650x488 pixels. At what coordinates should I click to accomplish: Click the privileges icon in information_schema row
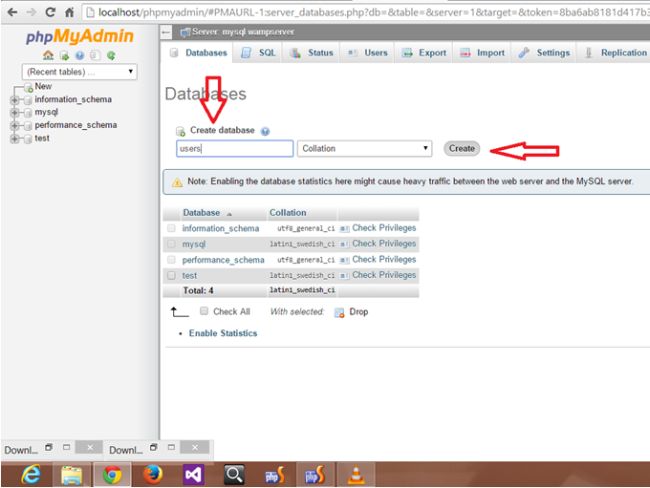344,228
